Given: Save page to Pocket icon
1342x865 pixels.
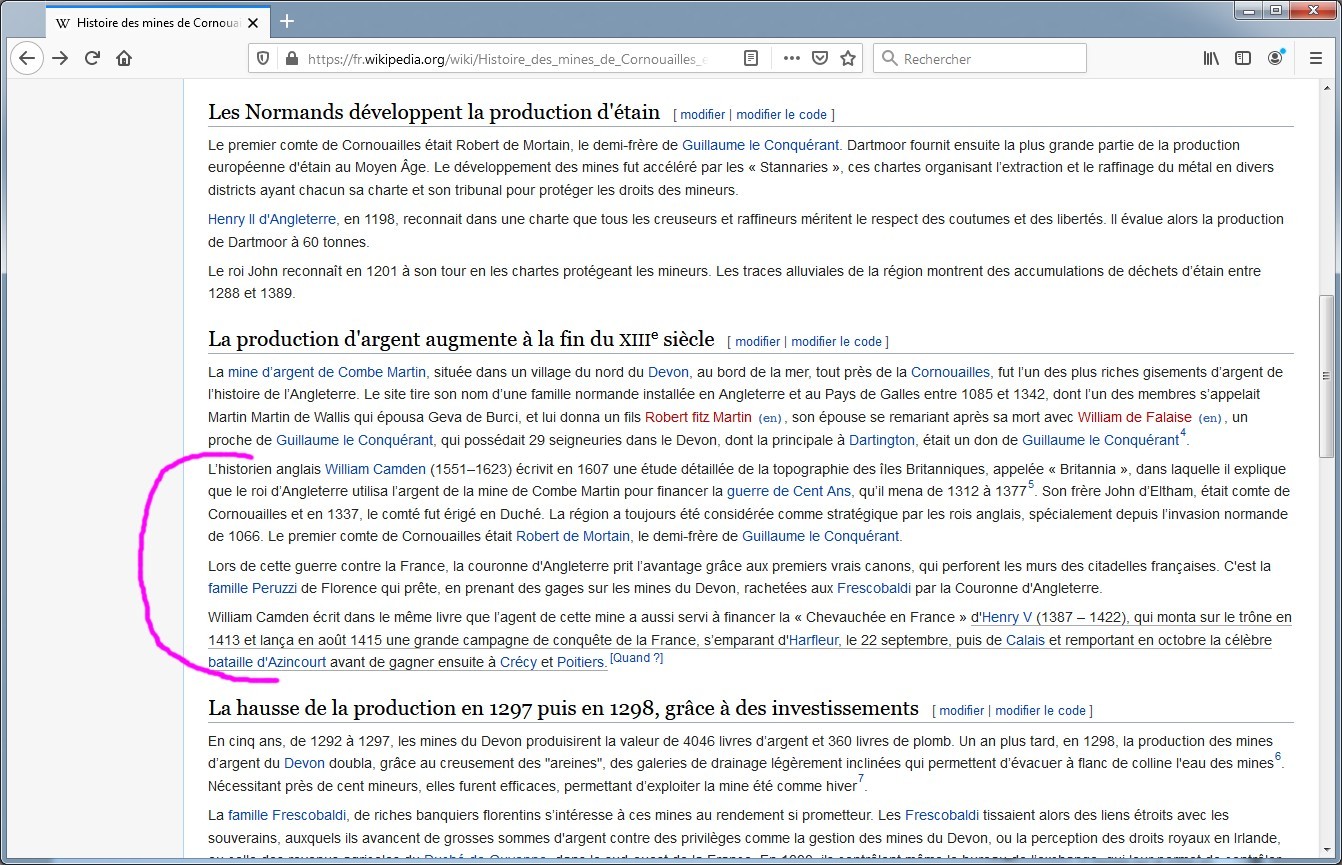Looking at the screenshot, I should click(819, 59).
